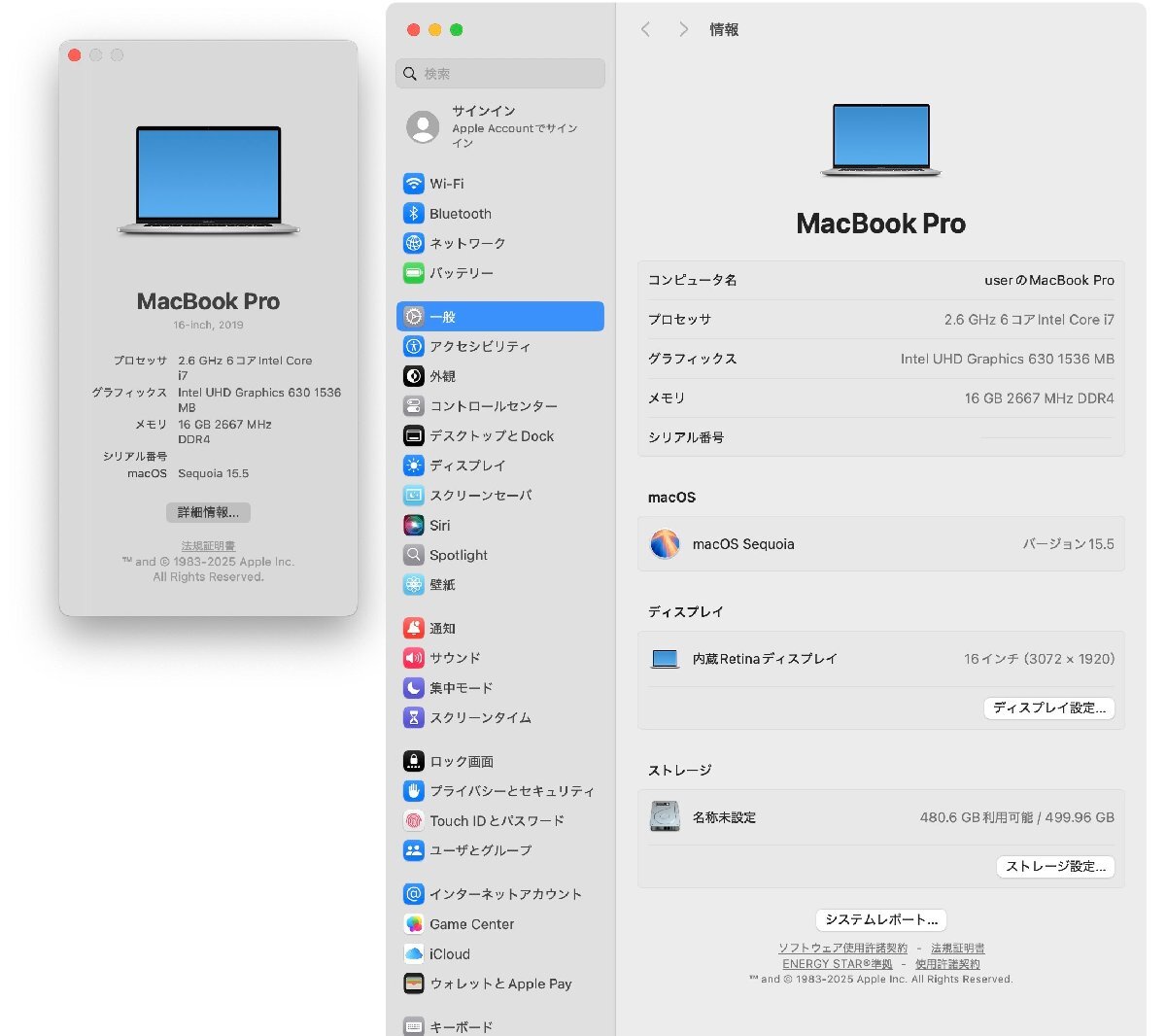The height and width of the screenshot is (1036, 1166).
Task: Open the 壁紙 wallpaper icon
Action: pyautogui.click(x=414, y=585)
